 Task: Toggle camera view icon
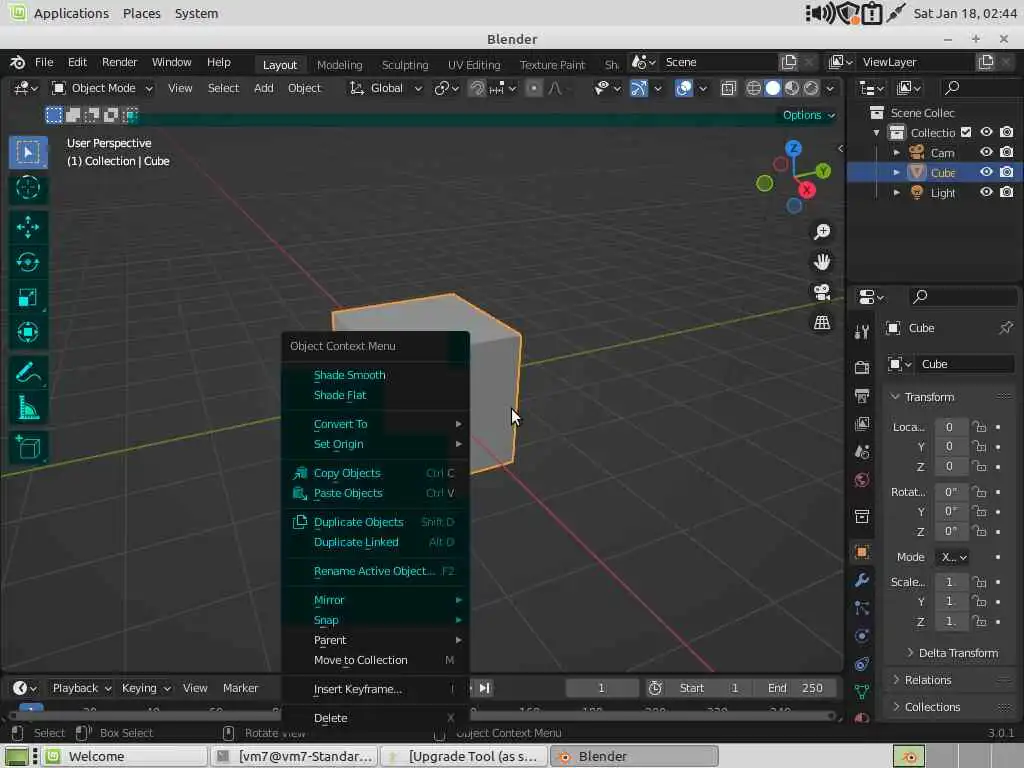pyautogui.click(x=822, y=292)
